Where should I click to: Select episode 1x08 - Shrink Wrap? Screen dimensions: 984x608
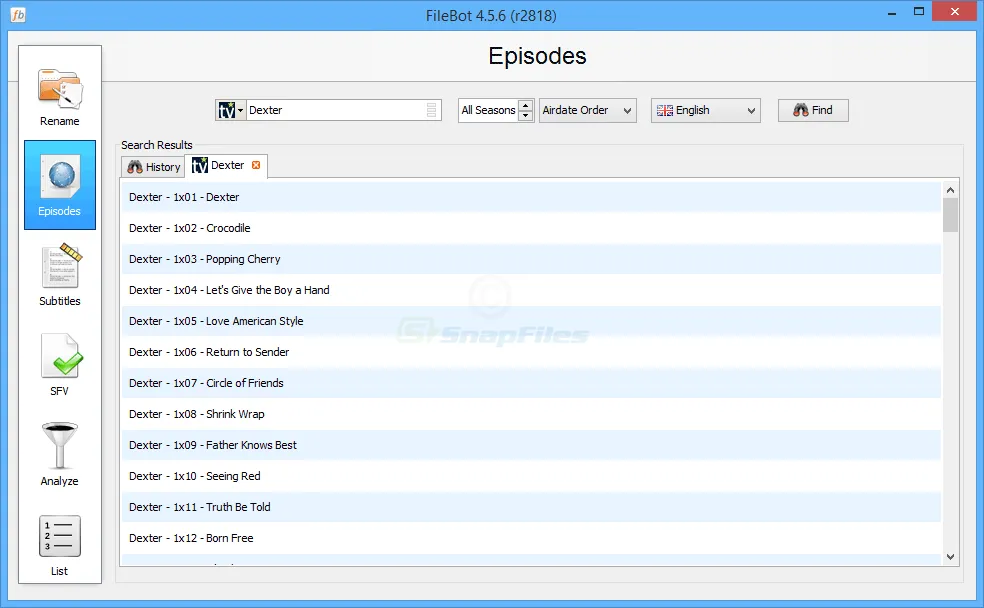click(531, 414)
